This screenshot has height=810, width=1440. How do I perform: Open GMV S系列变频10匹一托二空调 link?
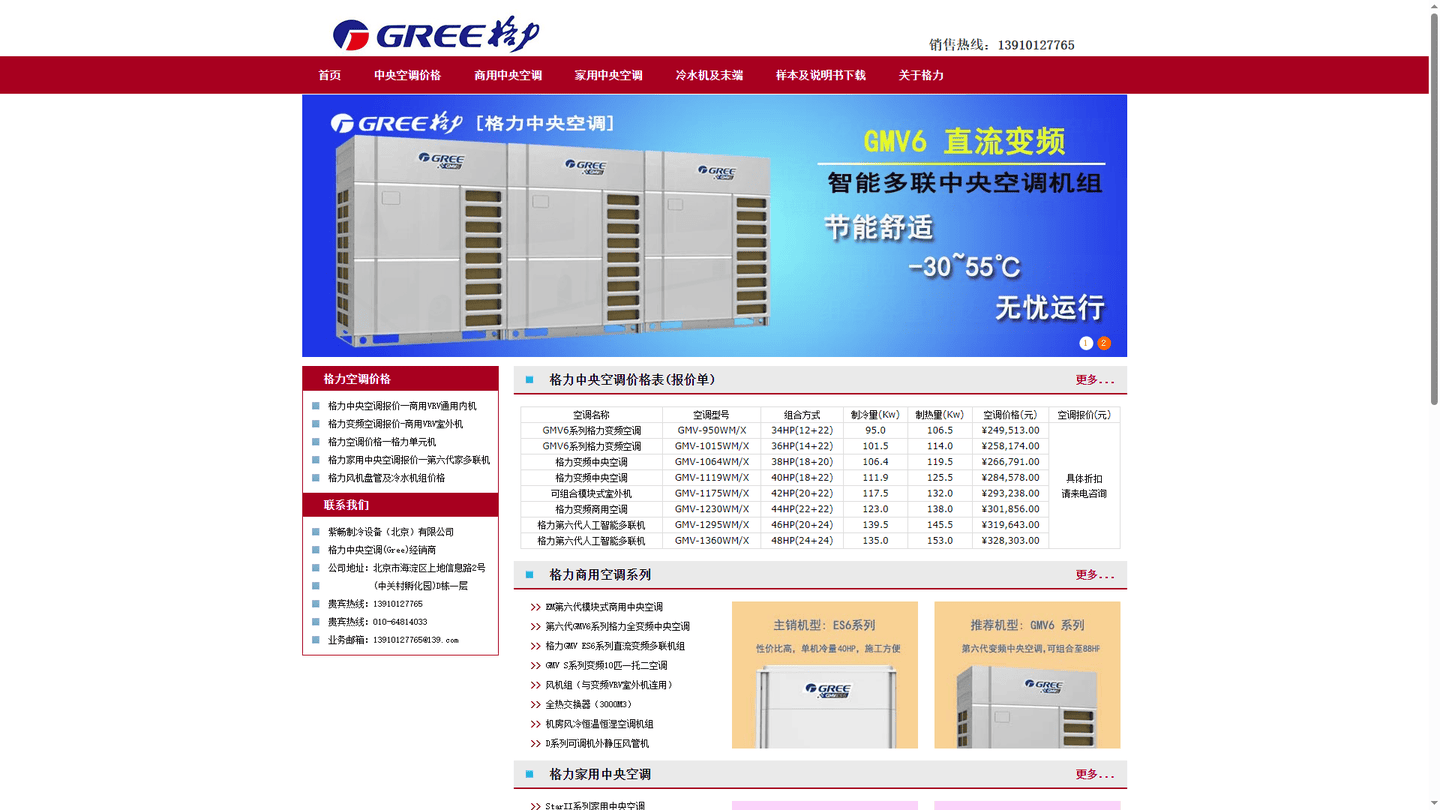606,665
